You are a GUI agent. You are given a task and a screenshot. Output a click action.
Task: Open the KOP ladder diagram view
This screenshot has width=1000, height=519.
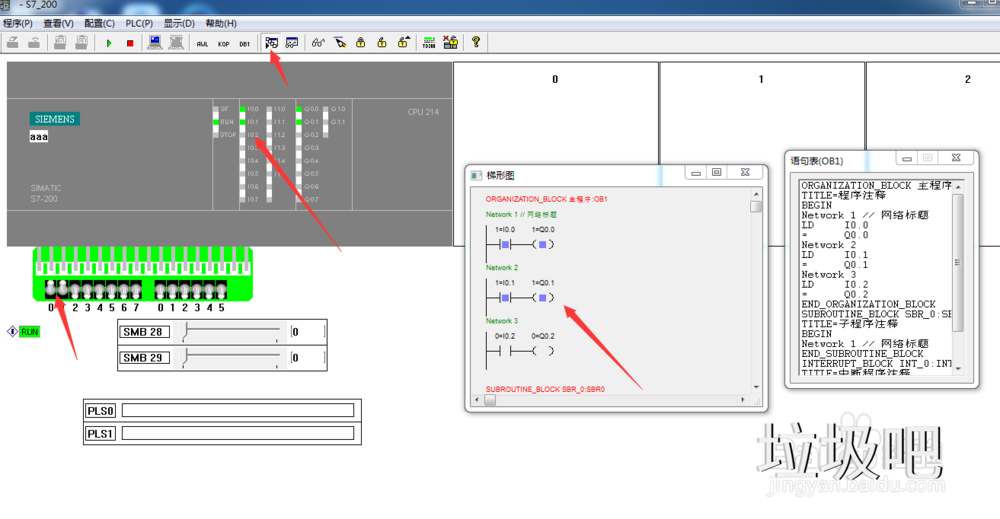click(x=223, y=43)
